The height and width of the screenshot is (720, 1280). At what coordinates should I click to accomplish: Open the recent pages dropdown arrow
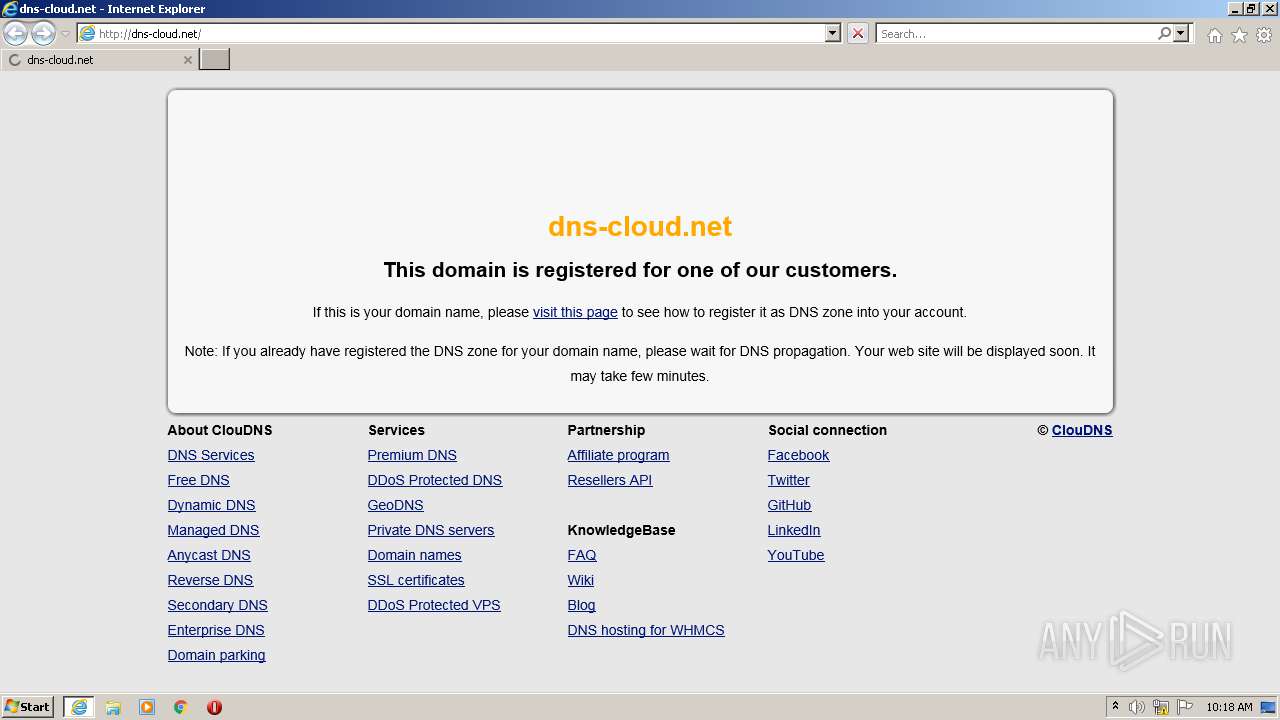(65, 34)
